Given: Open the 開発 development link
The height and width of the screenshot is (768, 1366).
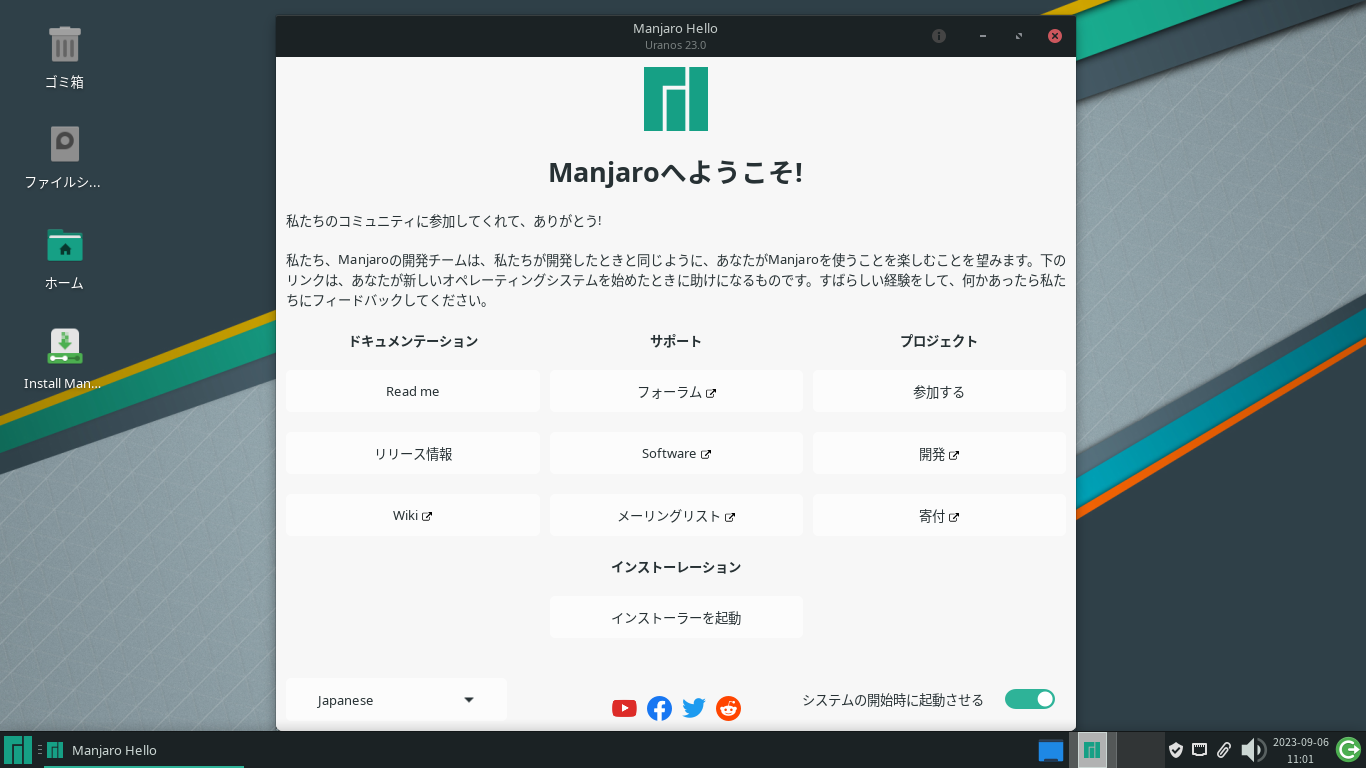Looking at the screenshot, I should point(939,453).
